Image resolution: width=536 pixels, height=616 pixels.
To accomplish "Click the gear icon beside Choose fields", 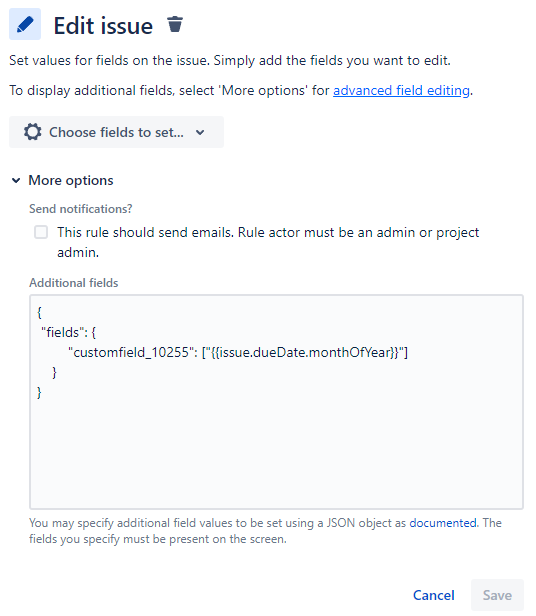I will [33, 132].
